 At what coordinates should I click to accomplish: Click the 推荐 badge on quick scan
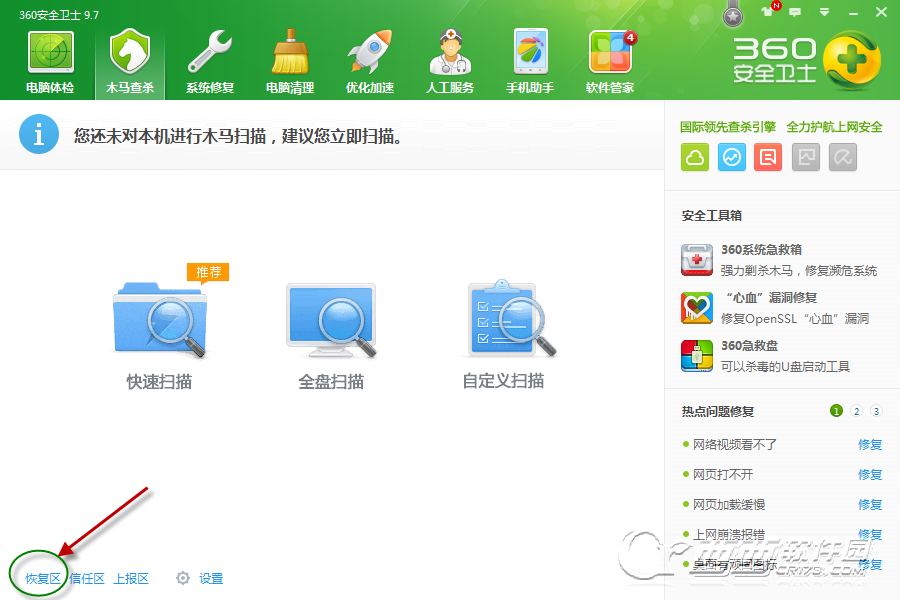tap(208, 272)
